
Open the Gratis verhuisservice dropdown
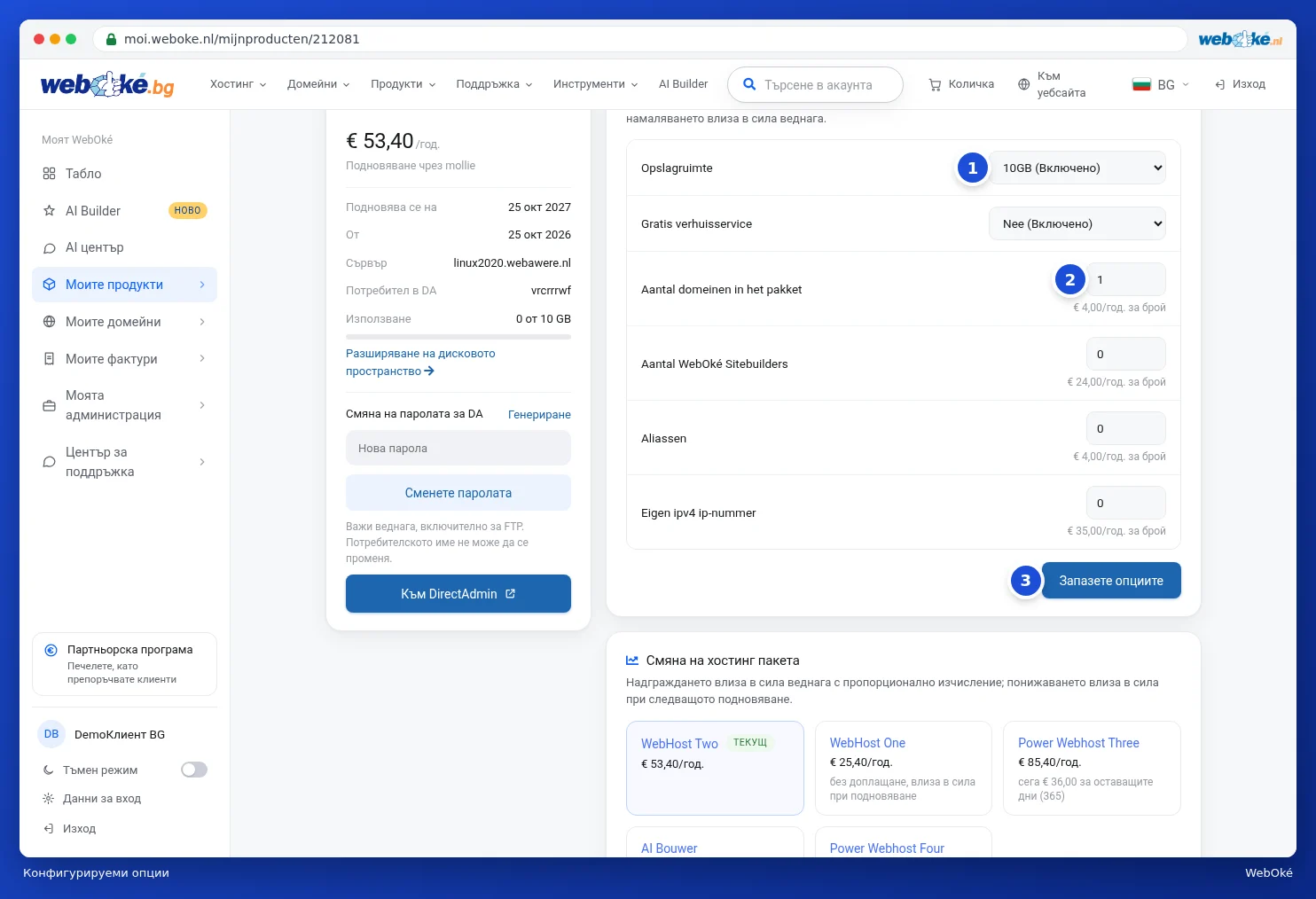pyautogui.click(x=1077, y=224)
